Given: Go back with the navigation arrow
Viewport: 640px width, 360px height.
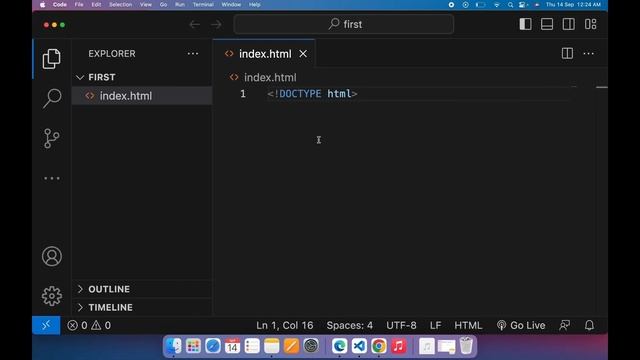Looking at the screenshot, I should (x=195, y=24).
